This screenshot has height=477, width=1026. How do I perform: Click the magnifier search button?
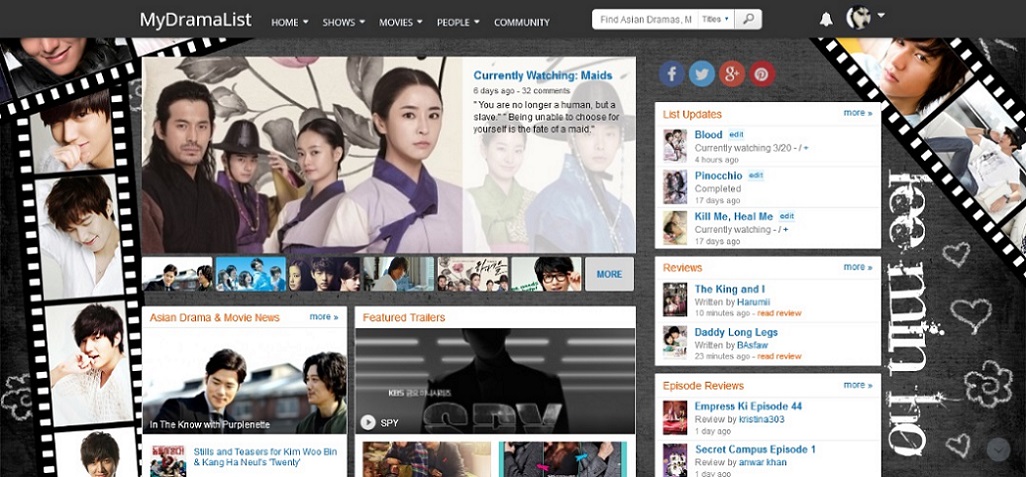749,20
